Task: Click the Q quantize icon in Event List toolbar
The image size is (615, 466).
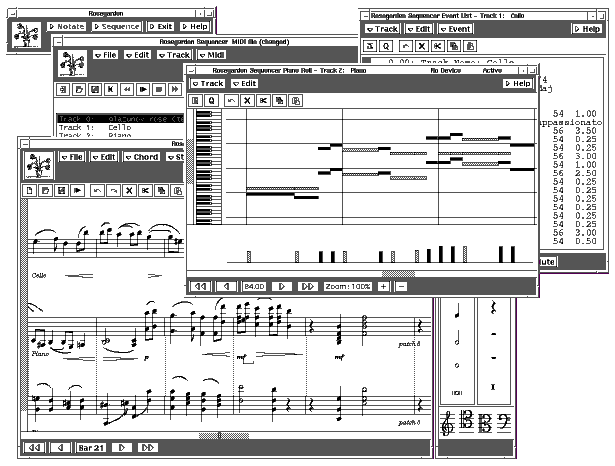Action: [x=386, y=46]
